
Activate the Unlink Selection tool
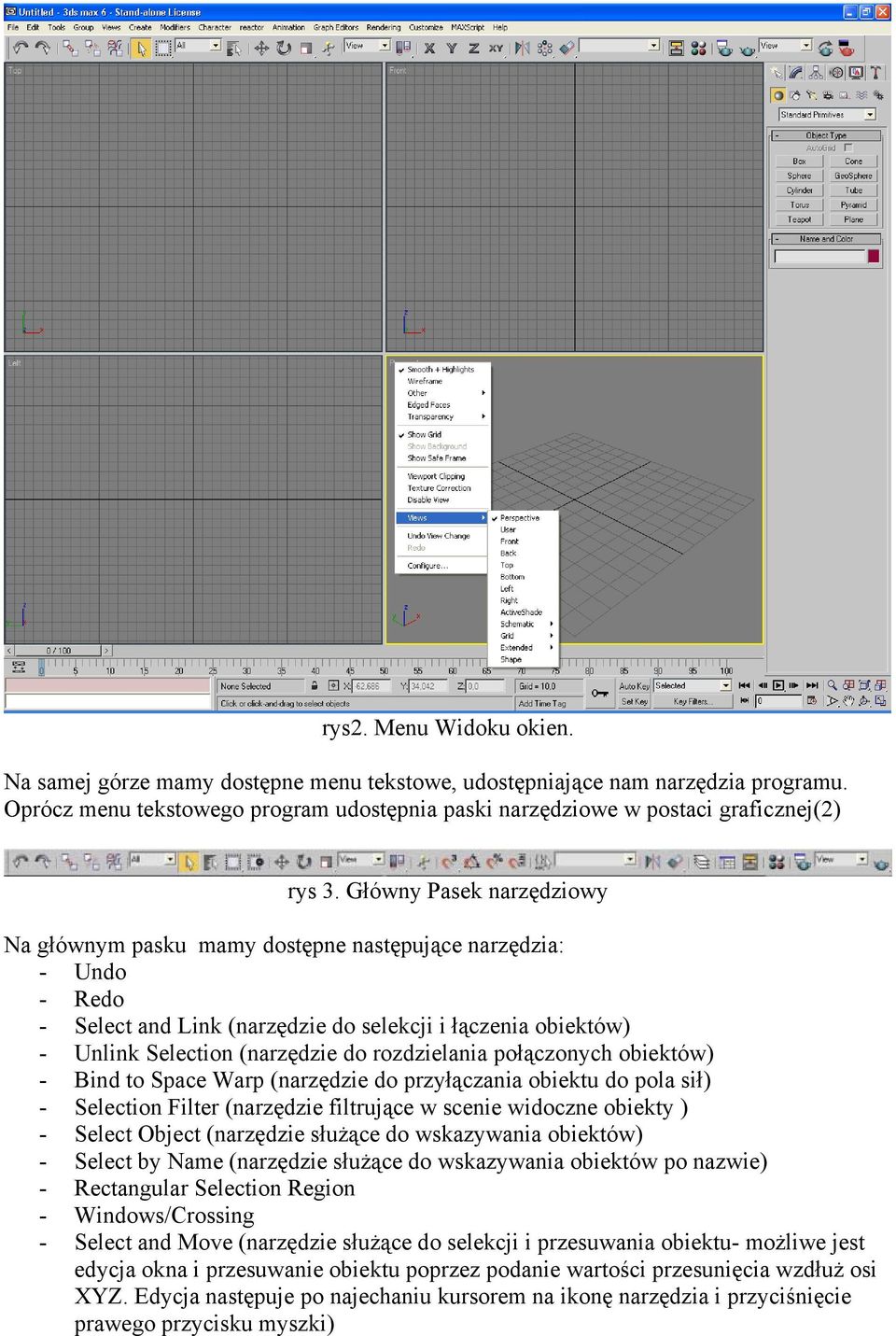point(92,47)
